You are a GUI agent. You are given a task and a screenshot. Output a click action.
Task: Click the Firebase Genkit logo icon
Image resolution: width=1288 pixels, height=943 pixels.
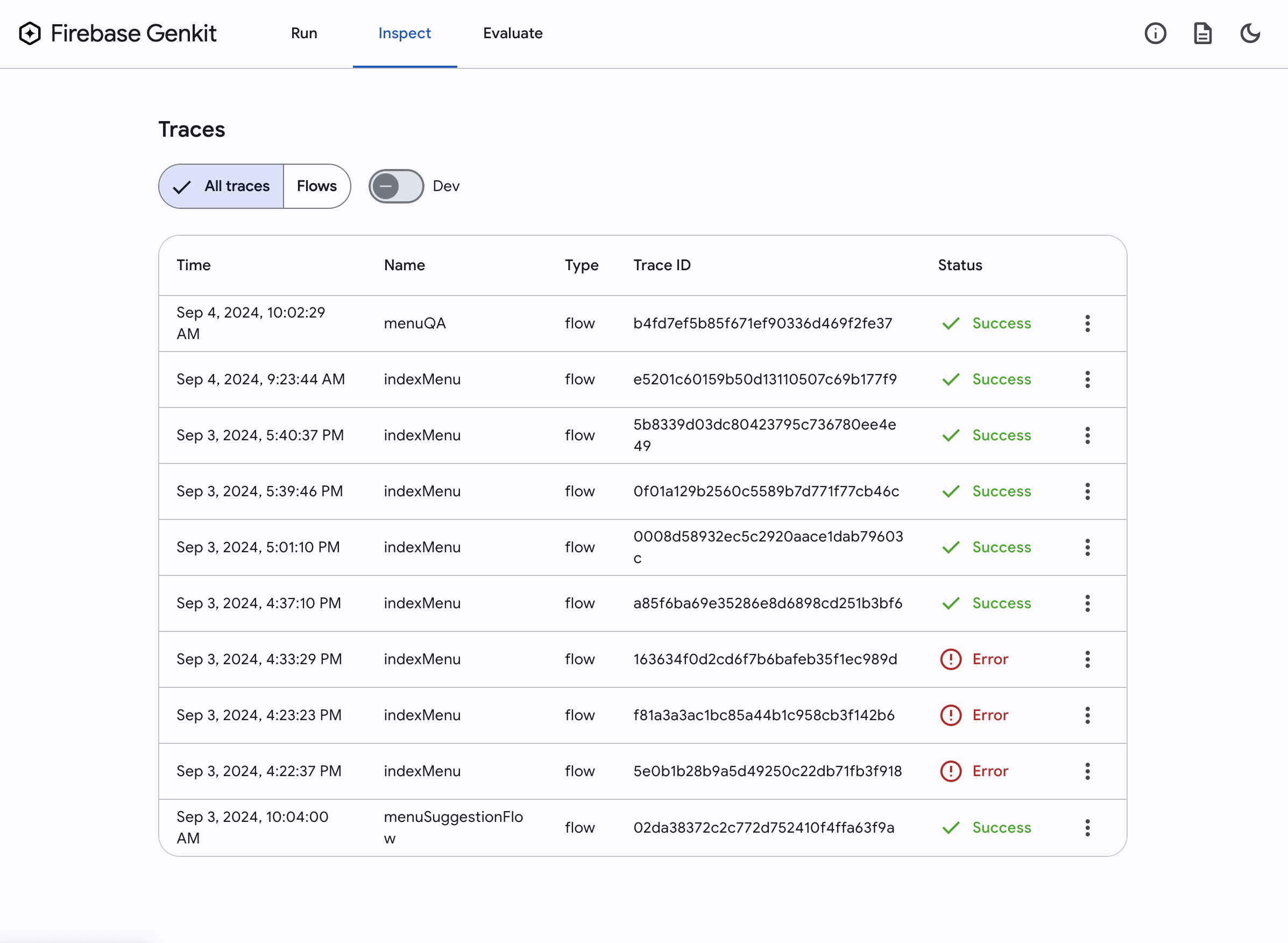(30, 33)
